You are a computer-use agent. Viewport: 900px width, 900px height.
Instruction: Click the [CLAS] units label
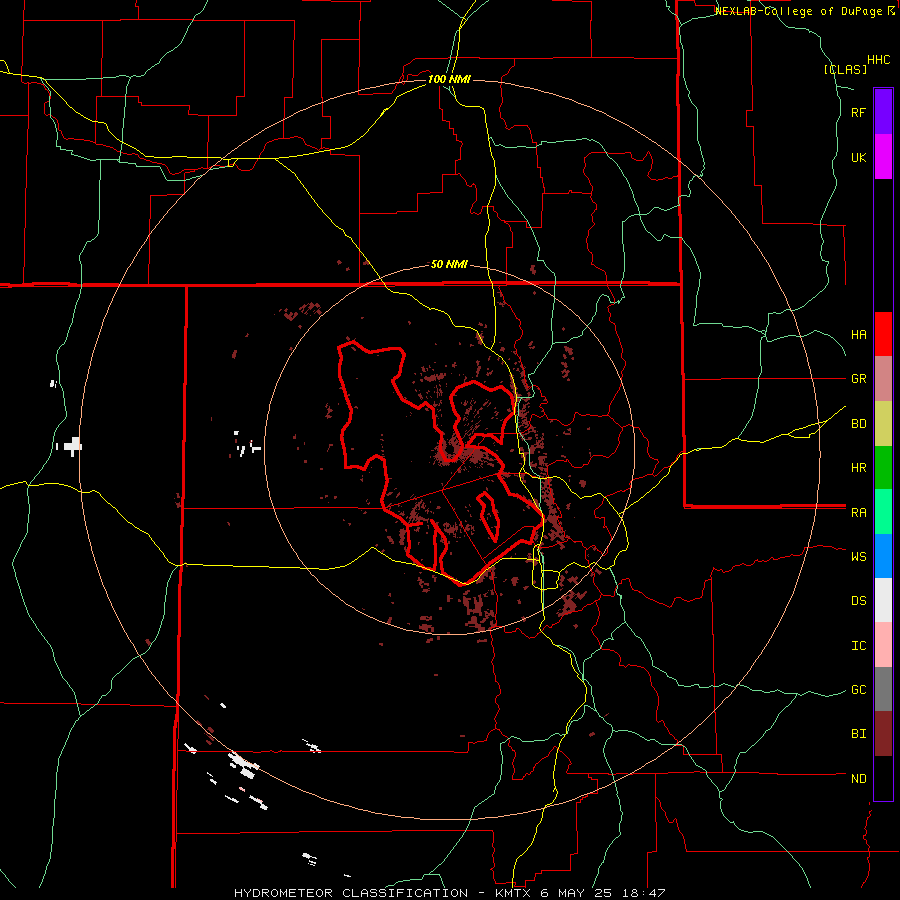click(845, 69)
